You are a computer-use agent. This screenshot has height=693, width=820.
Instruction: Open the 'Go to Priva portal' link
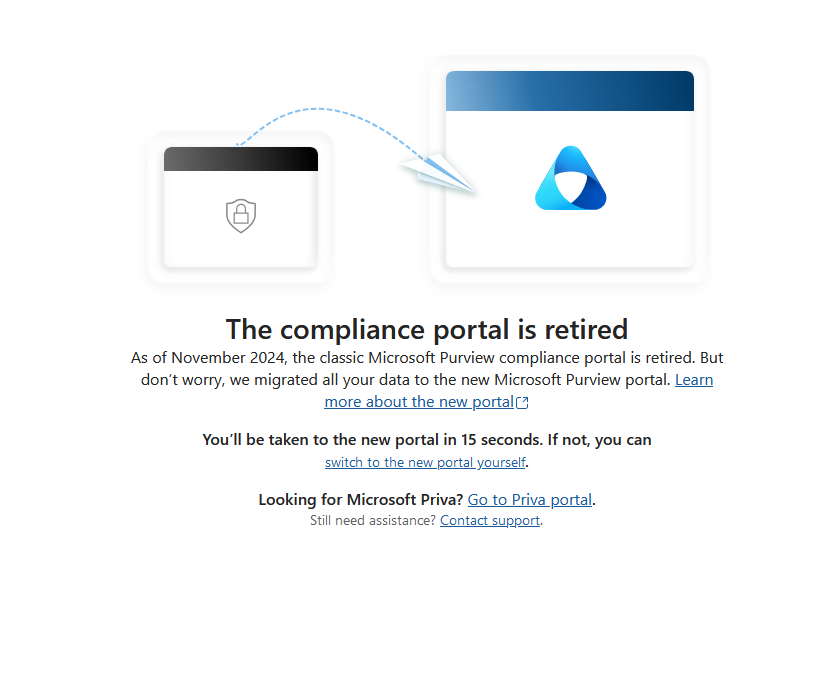530,499
